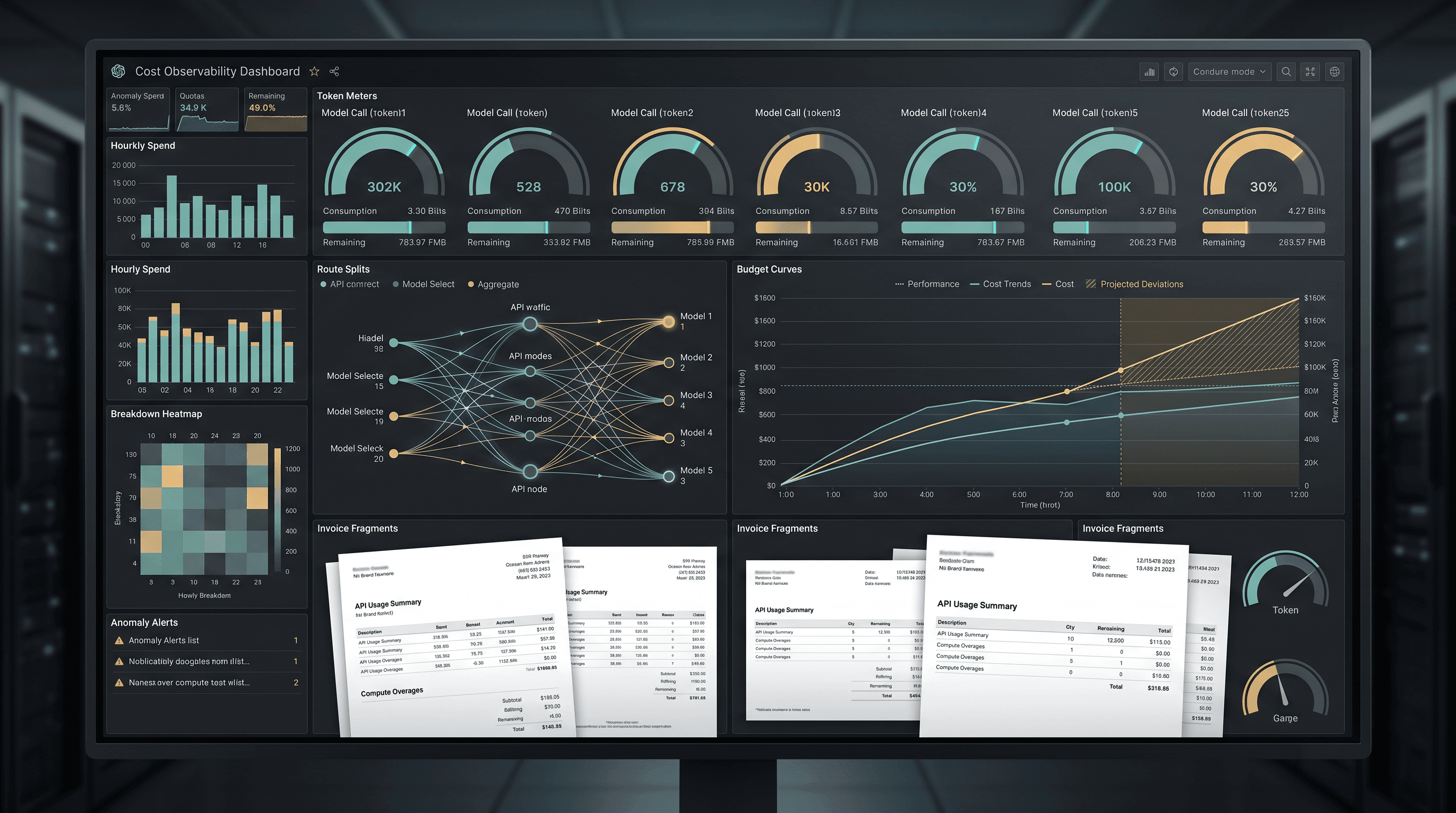Toggle the API connect legend series
This screenshot has height=813, width=1456.
(x=350, y=284)
